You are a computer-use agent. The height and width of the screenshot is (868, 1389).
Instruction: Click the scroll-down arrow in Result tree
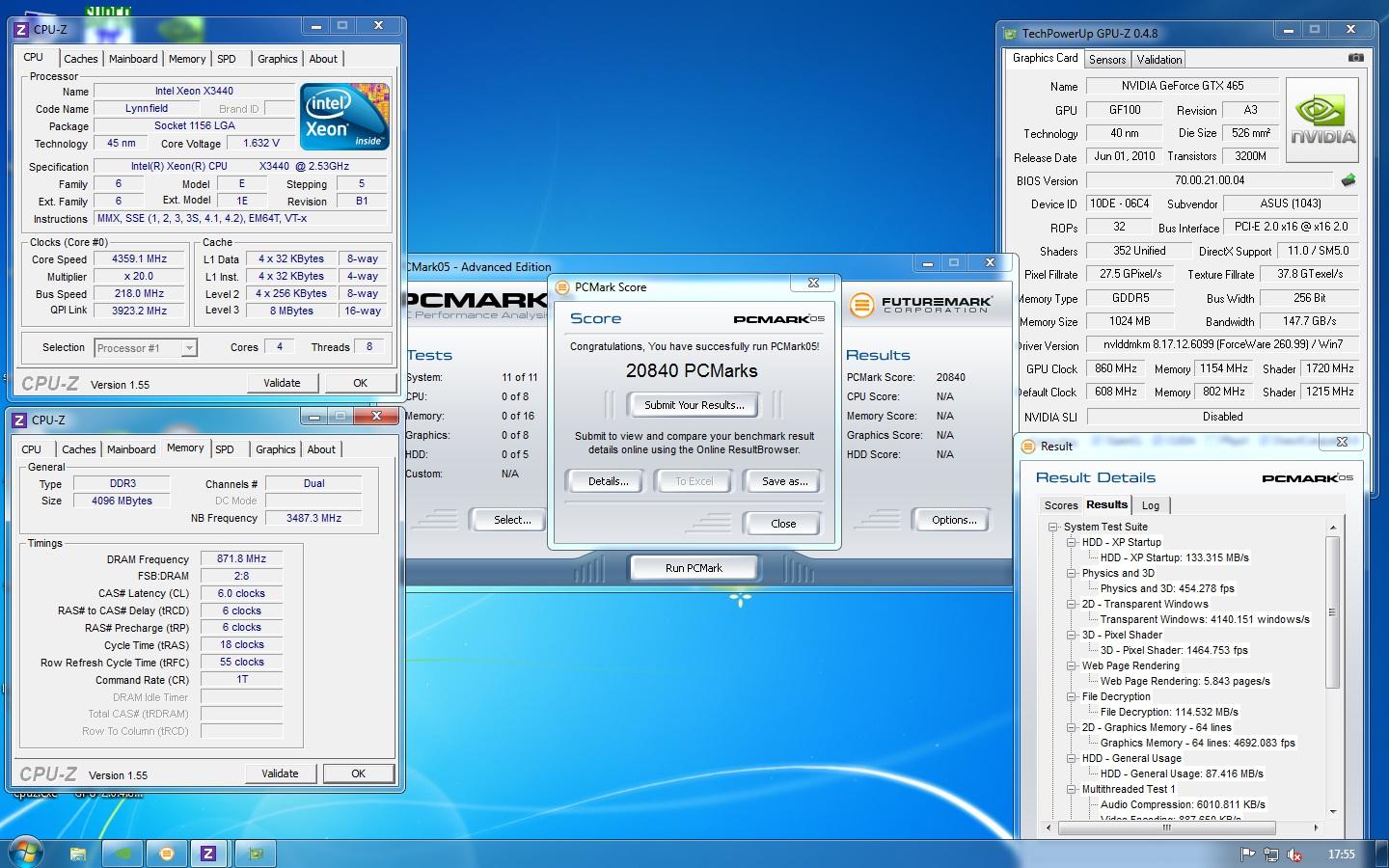(1333, 812)
